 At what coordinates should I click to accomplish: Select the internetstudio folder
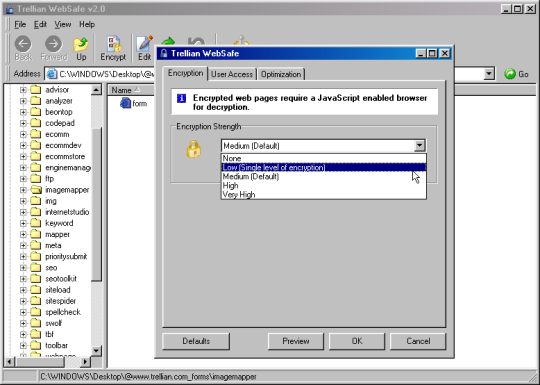pos(67,212)
